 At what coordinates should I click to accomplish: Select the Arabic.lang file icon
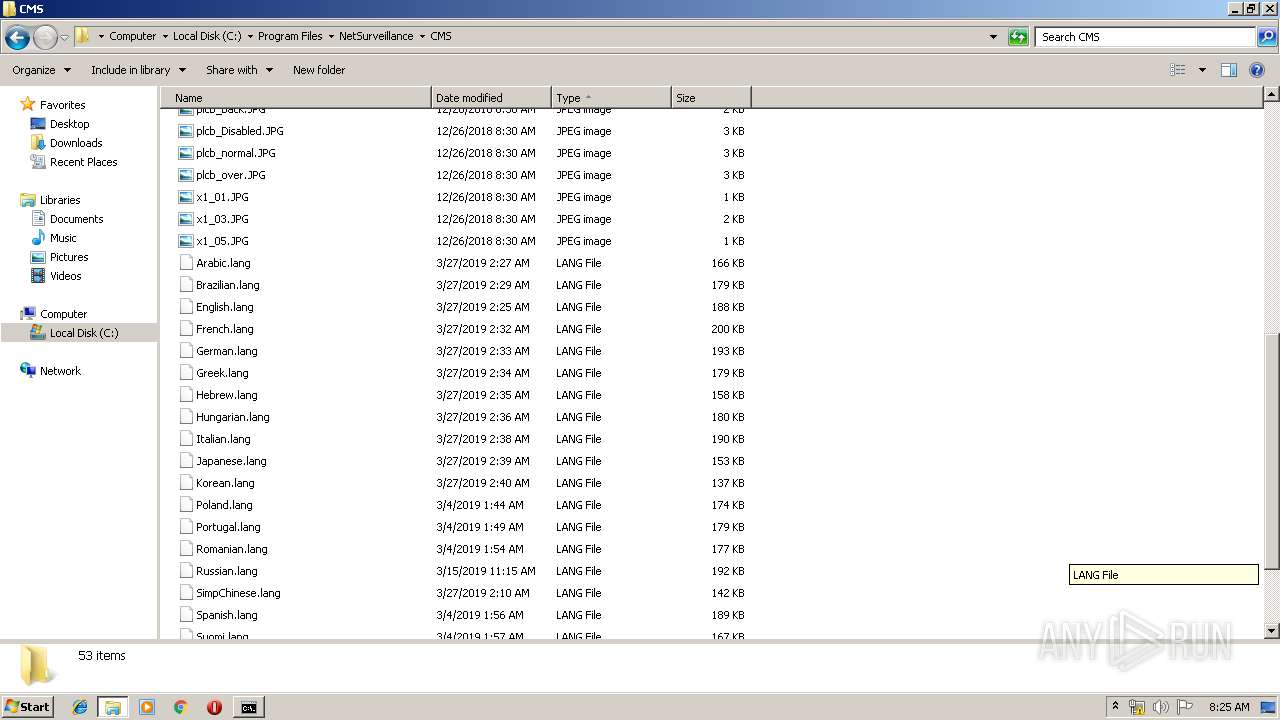(x=186, y=263)
